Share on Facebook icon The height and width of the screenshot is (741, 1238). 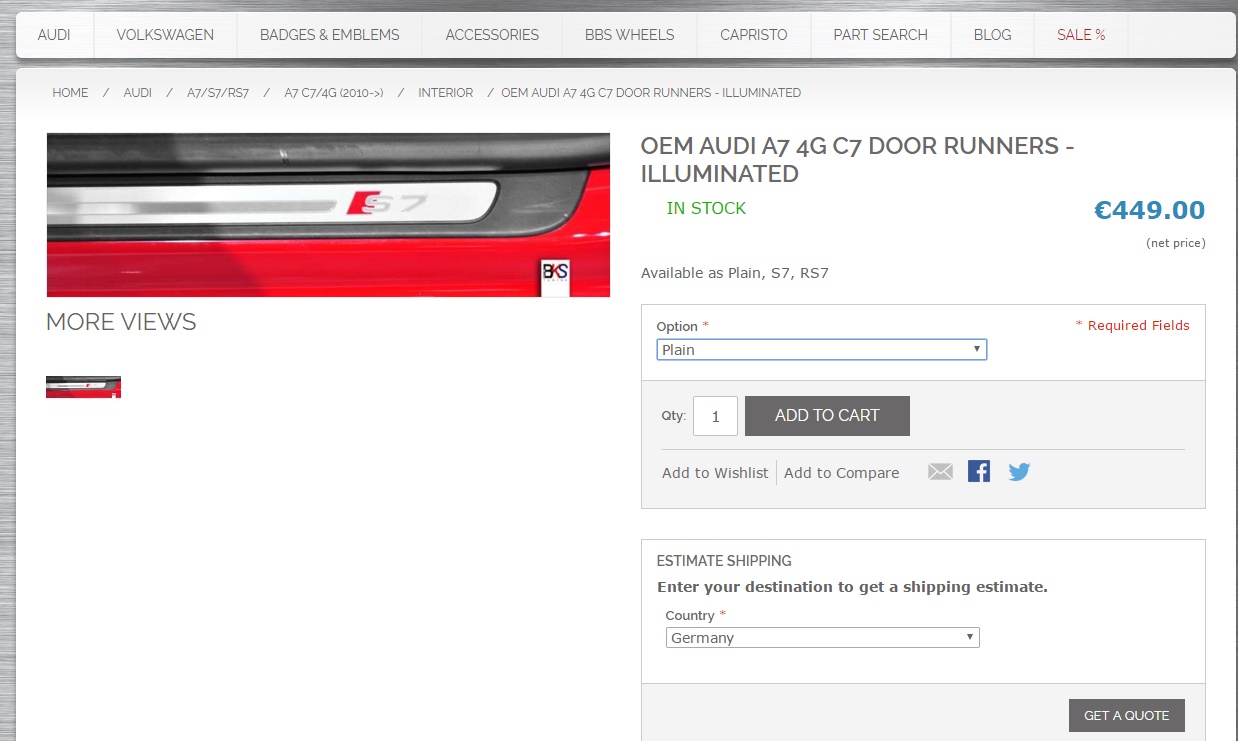pos(979,471)
